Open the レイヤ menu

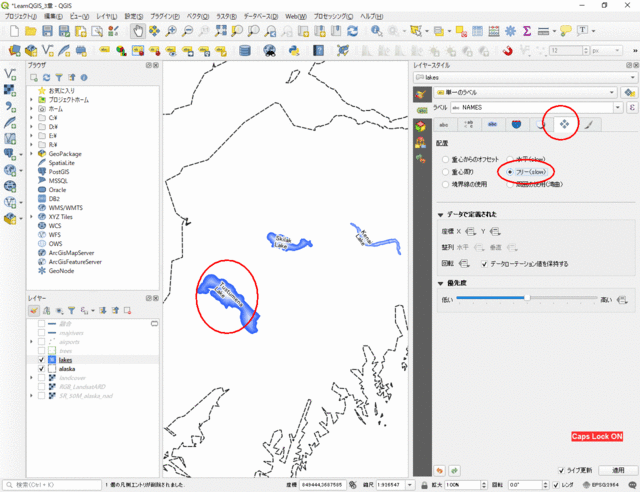point(107,16)
